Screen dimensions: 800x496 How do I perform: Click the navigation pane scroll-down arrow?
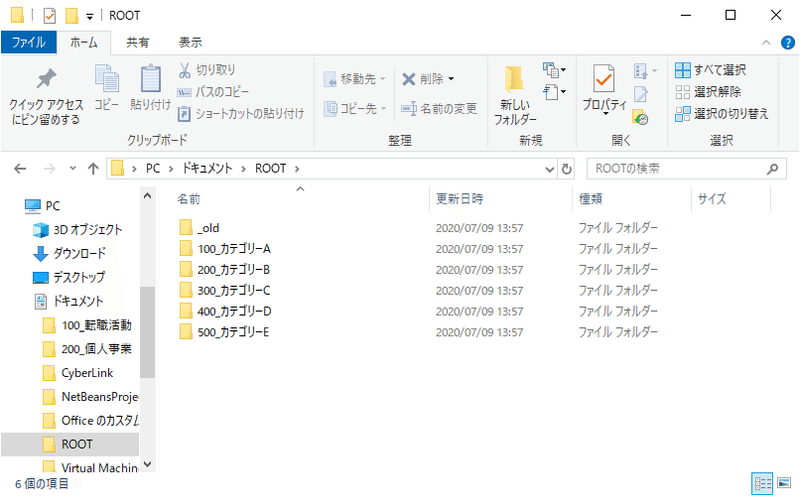pos(147,464)
